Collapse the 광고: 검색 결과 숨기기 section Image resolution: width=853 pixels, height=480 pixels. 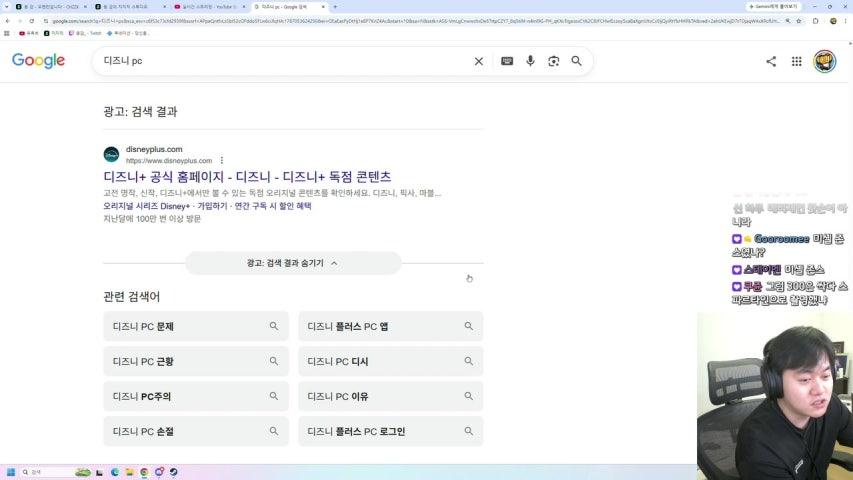(x=293, y=263)
